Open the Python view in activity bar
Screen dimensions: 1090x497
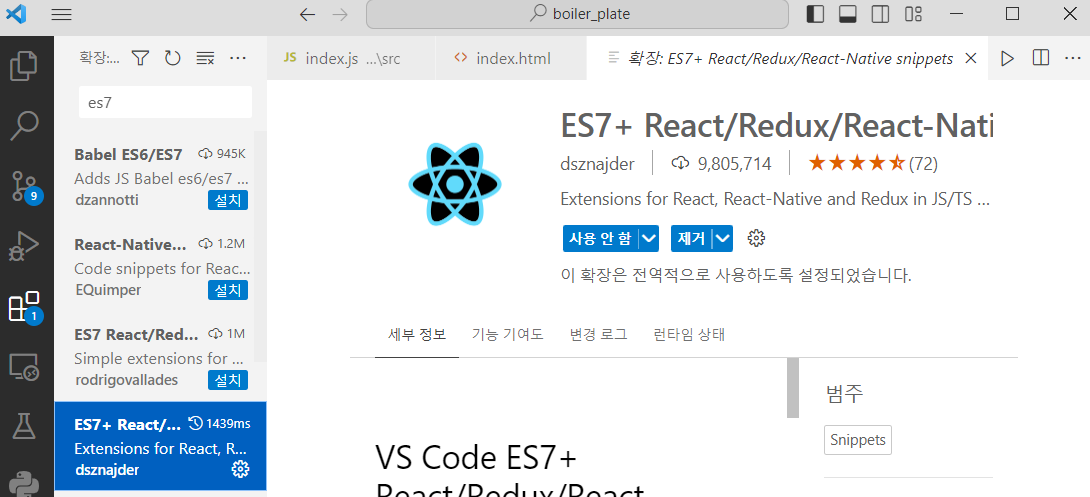[x=26, y=482]
